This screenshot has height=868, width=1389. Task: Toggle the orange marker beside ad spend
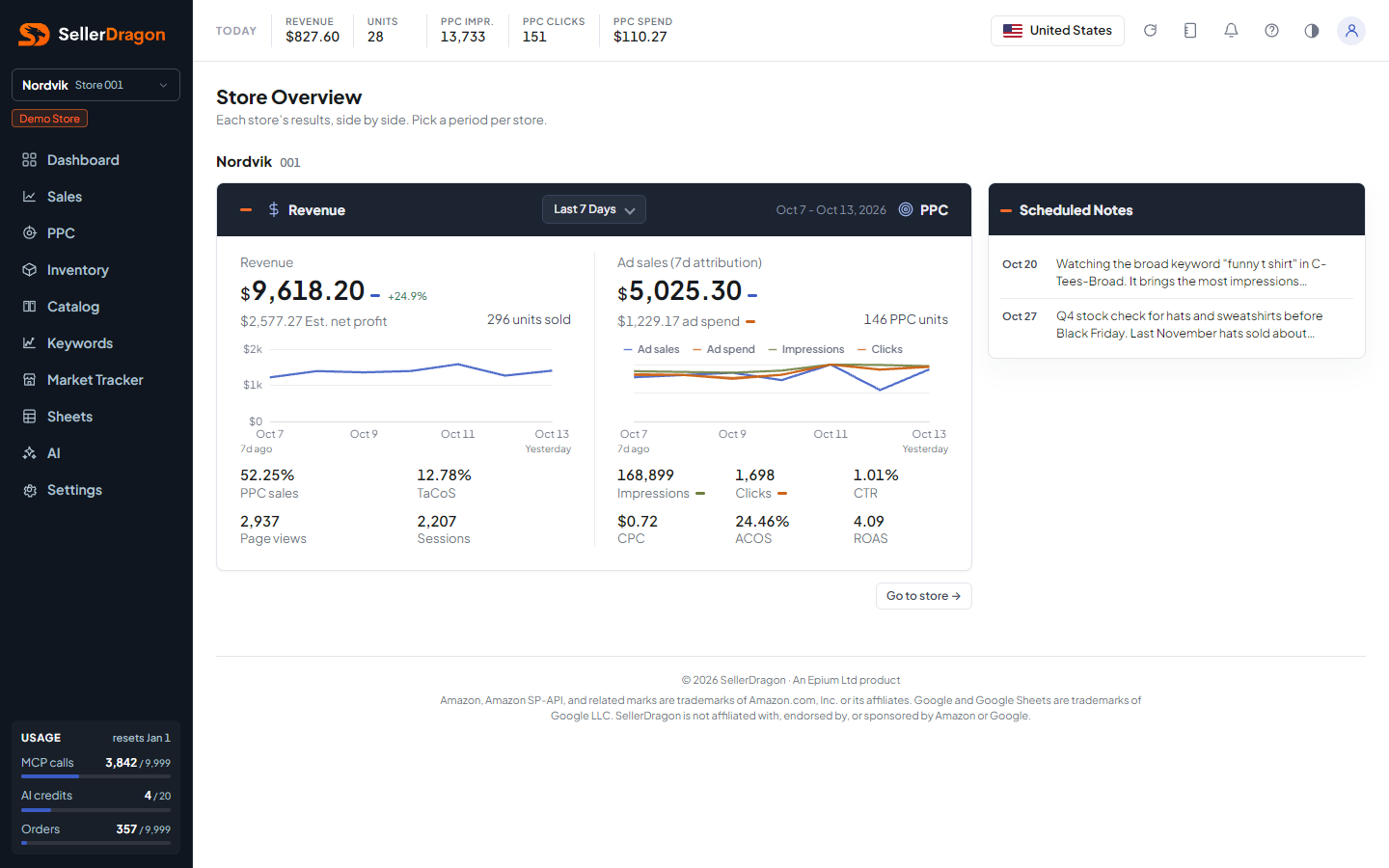750,322
